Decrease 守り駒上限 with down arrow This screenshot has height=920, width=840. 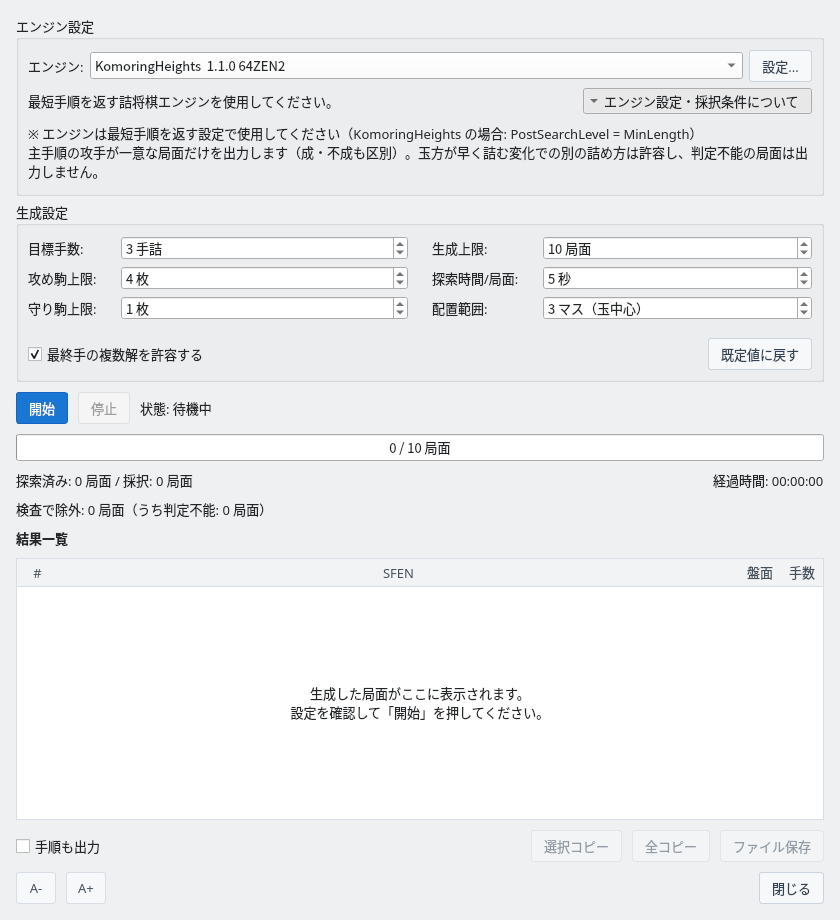pyautogui.click(x=400, y=313)
